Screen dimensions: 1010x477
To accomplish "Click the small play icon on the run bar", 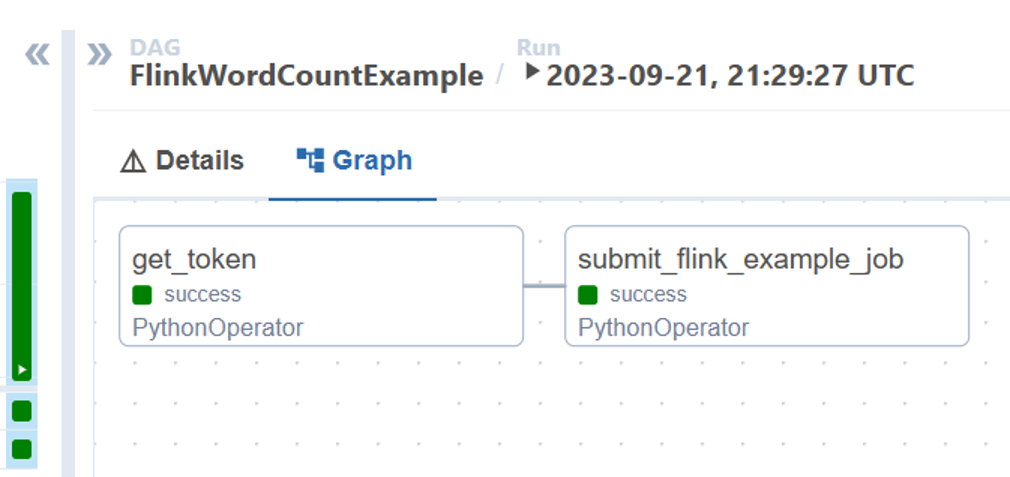I will point(22,370).
